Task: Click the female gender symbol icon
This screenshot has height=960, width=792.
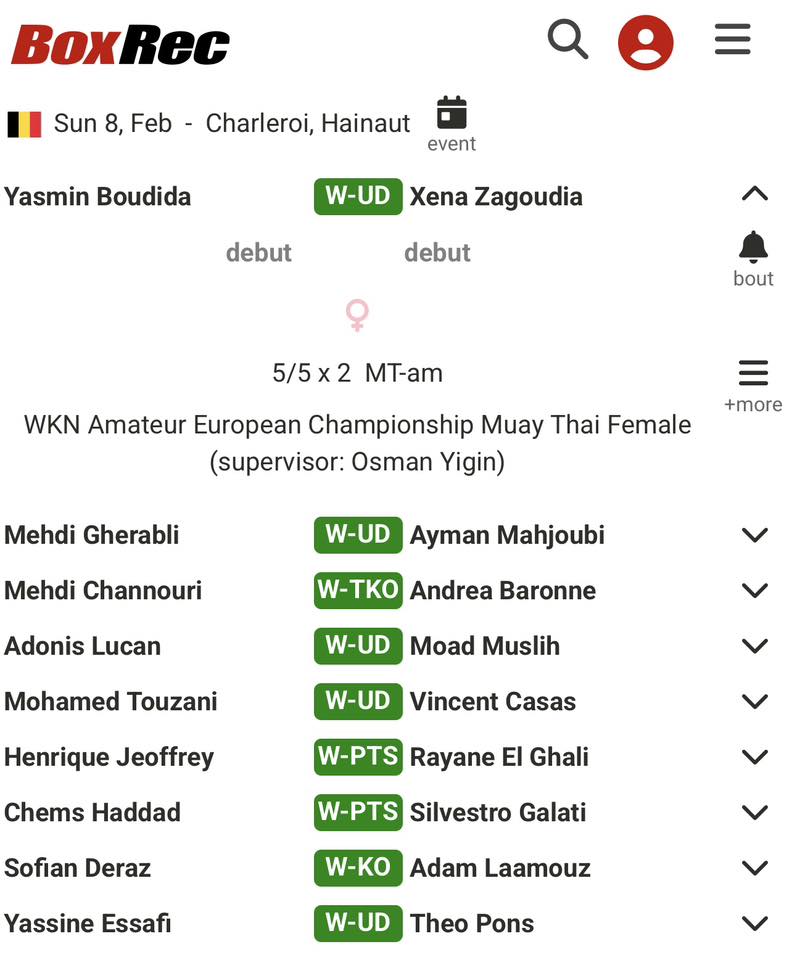Action: click(357, 315)
